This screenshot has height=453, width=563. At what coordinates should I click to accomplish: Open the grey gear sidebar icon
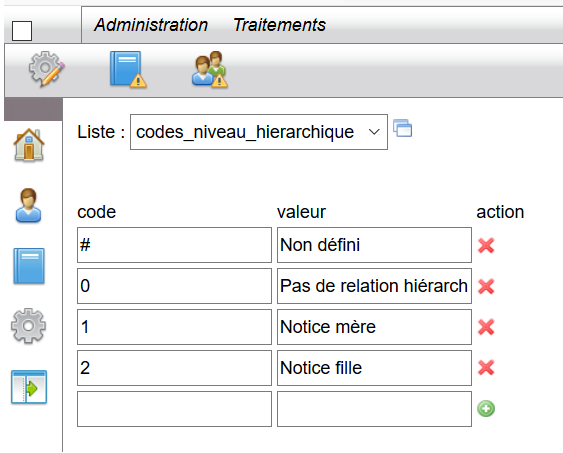pyautogui.click(x=28, y=326)
